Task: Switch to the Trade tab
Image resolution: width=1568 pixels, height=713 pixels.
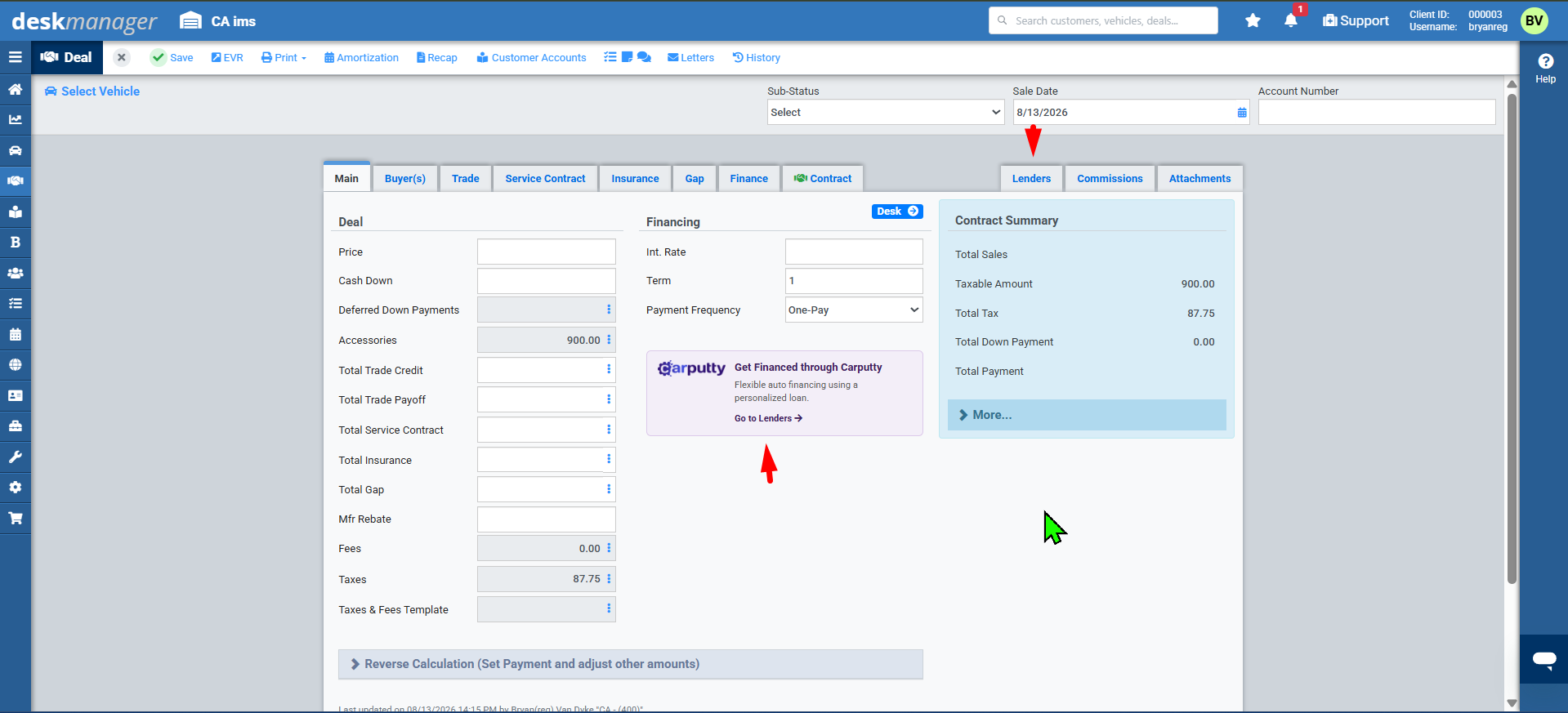Action: point(466,178)
